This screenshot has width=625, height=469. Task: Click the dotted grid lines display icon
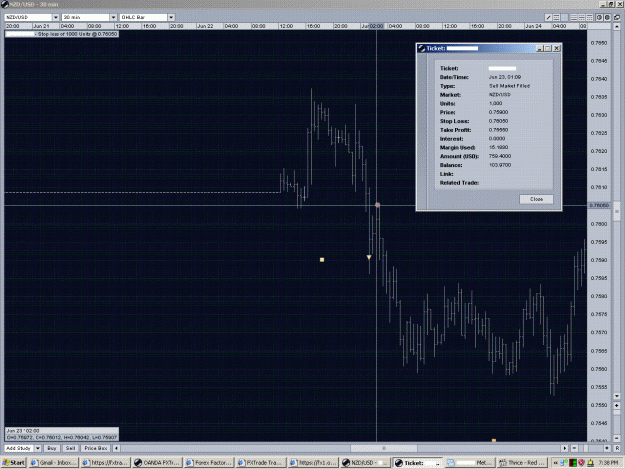click(590, 17)
